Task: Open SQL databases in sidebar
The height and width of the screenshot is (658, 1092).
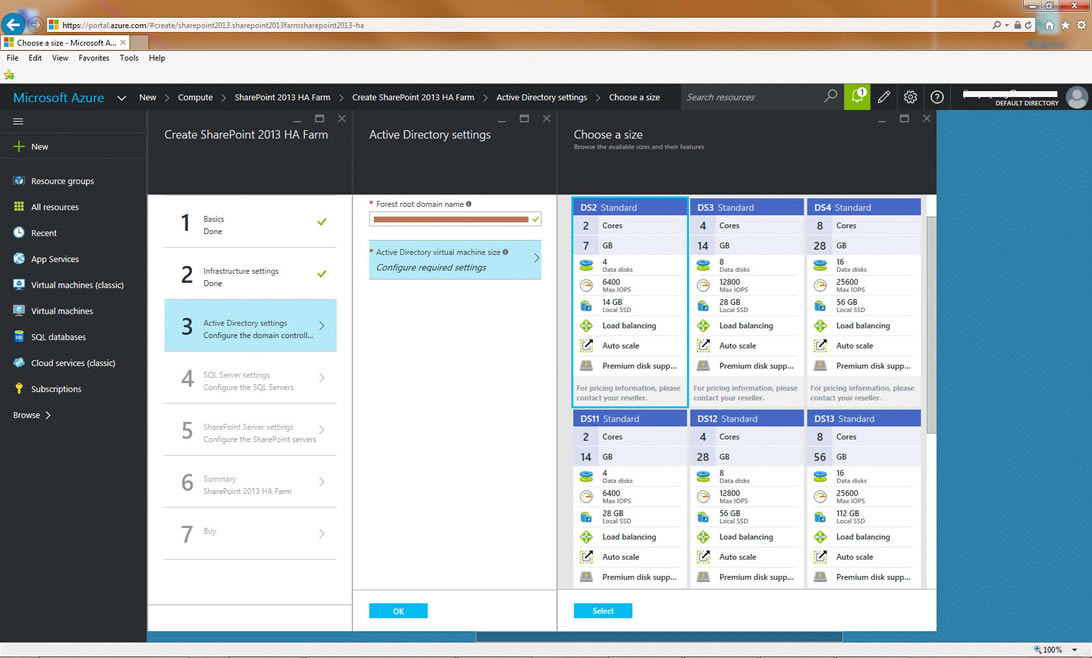Action: (58, 337)
